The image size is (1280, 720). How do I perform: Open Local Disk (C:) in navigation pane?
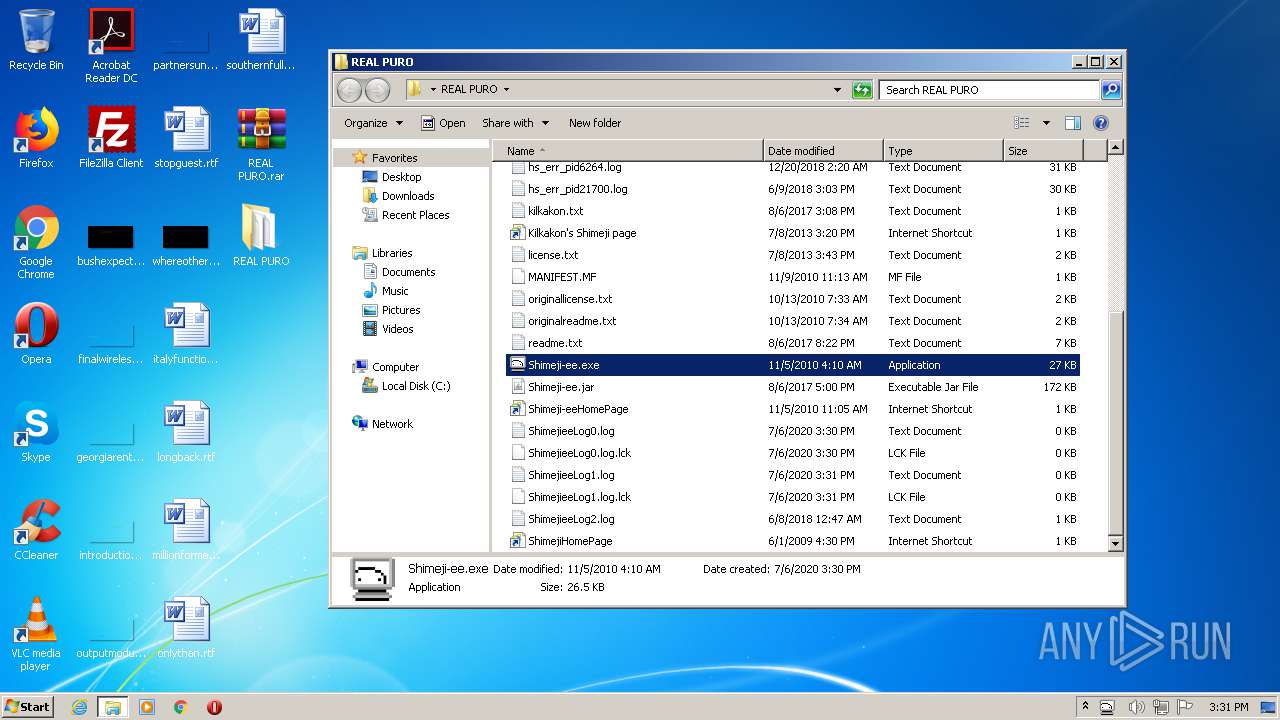(416, 386)
